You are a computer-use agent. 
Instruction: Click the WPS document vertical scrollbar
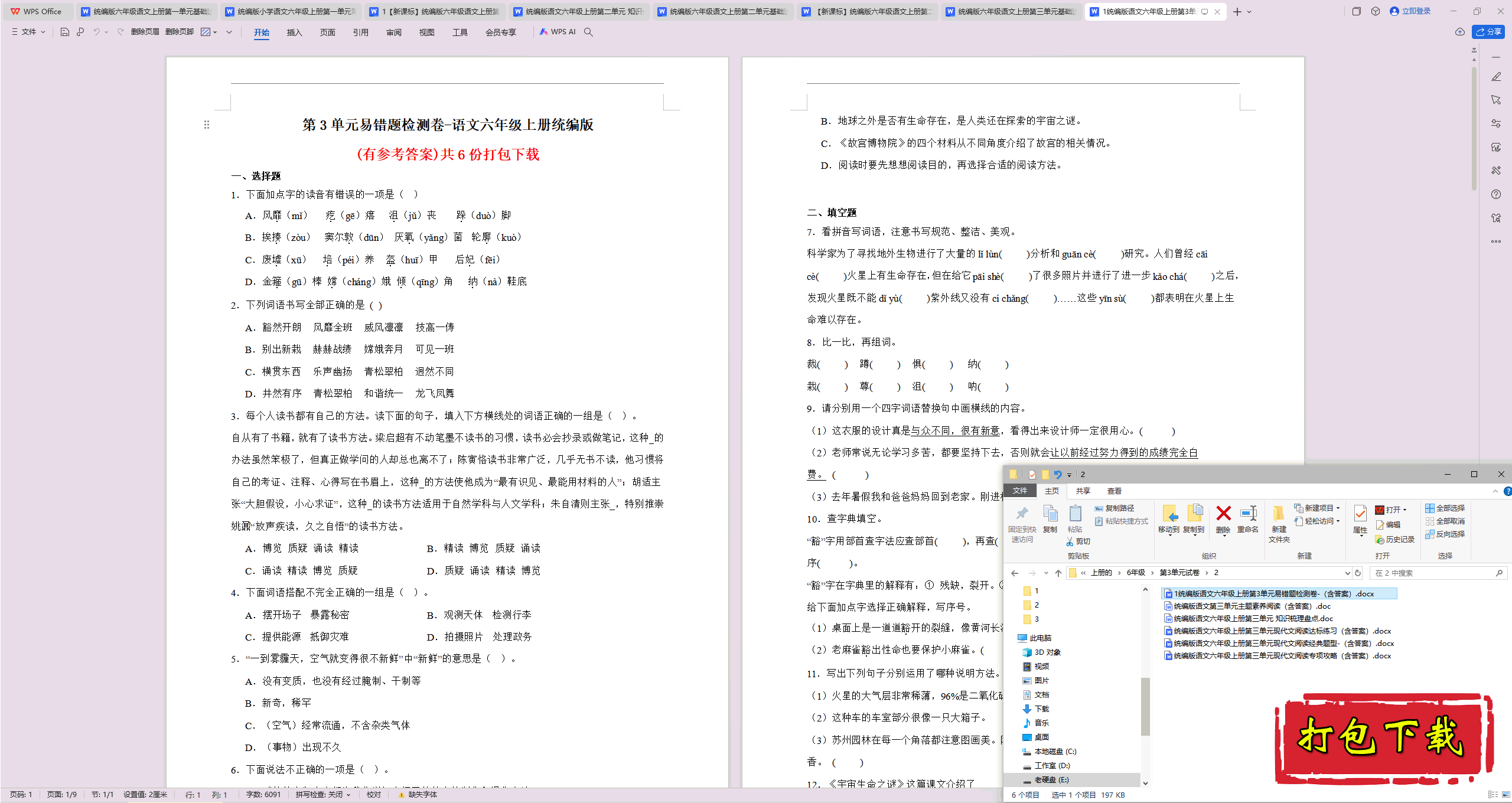coord(1474,130)
